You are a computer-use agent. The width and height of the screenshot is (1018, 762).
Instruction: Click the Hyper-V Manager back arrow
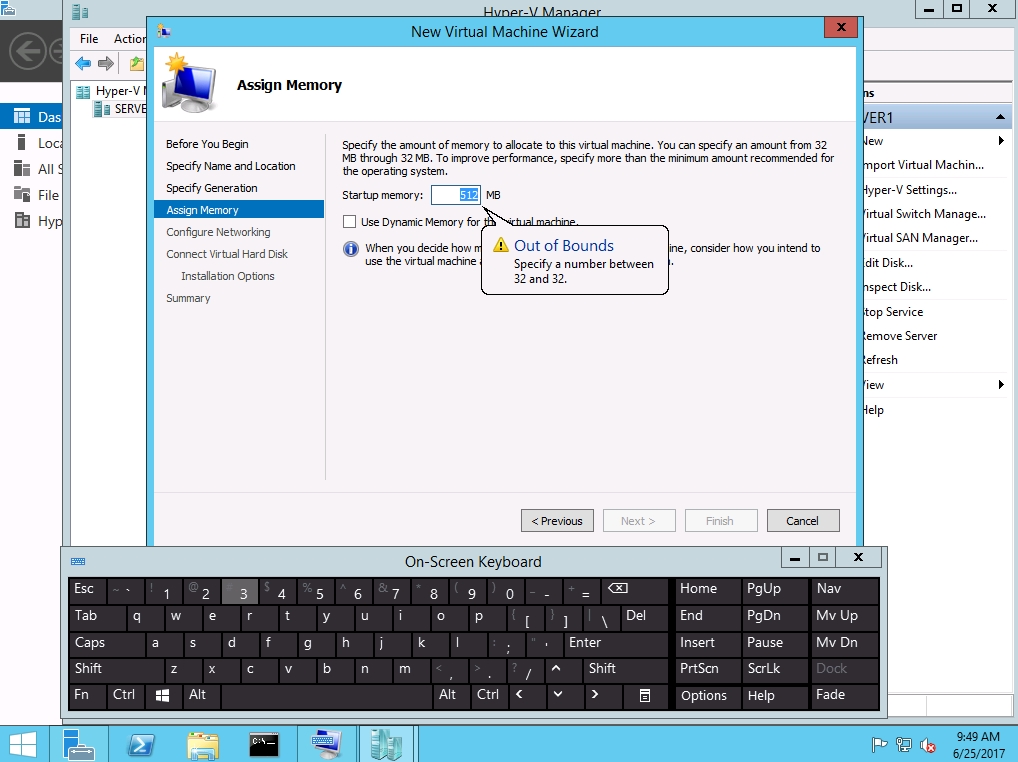click(x=83, y=64)
